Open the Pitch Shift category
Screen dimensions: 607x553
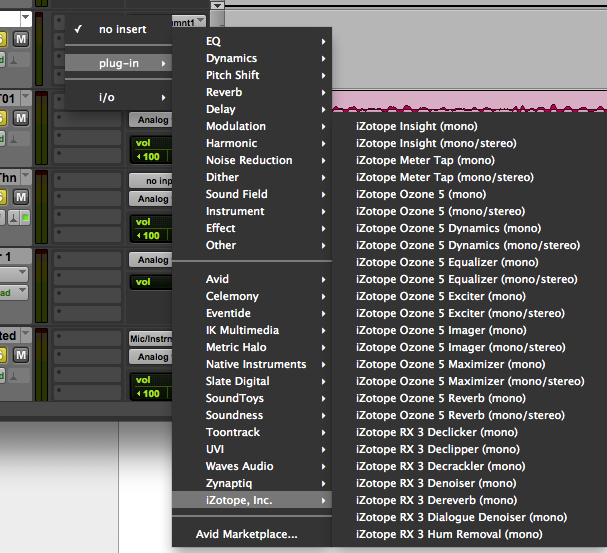click(252, 75)
